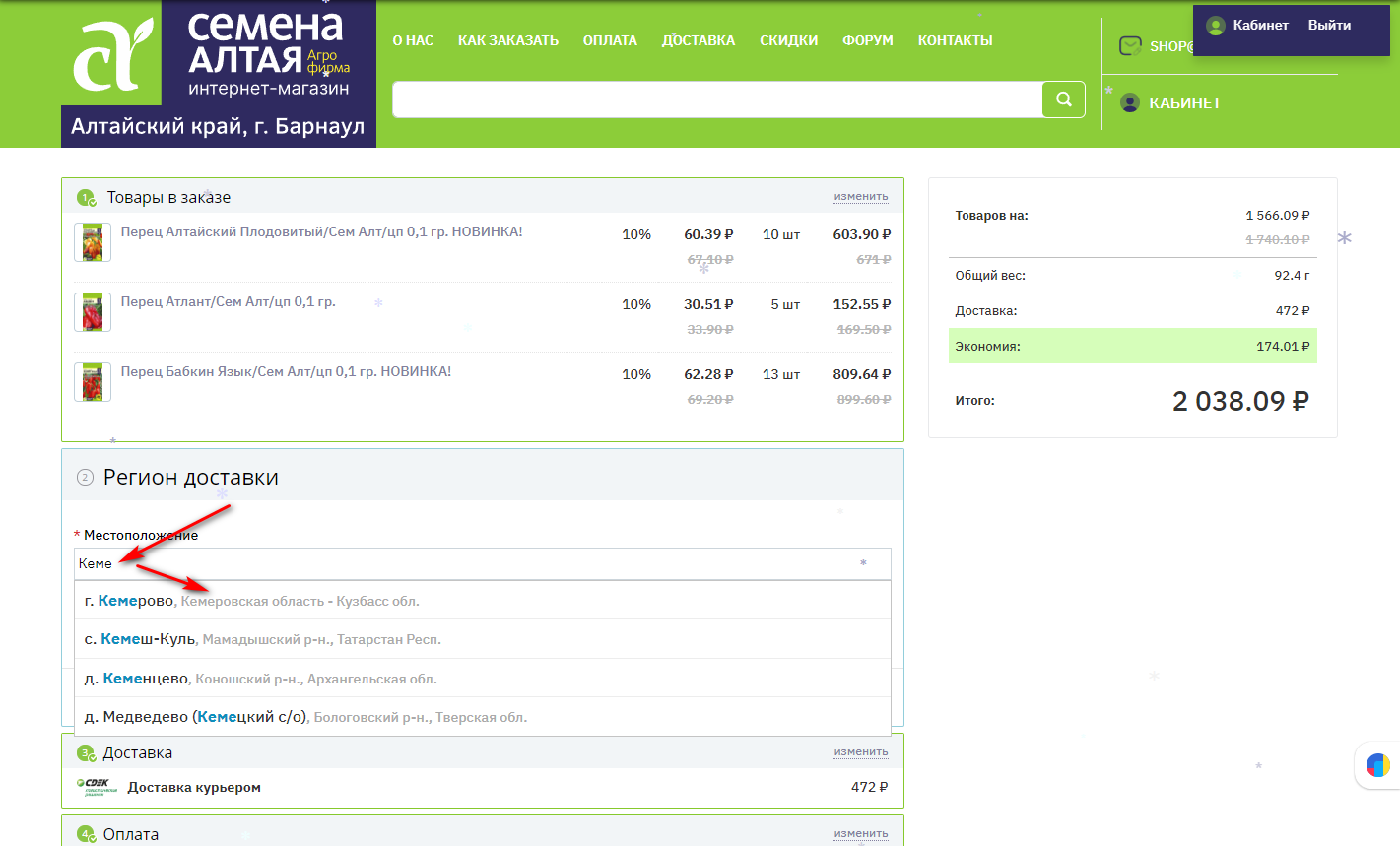Open Перец Бабкин Язык product thumbnail

click(x=93, y=382)
